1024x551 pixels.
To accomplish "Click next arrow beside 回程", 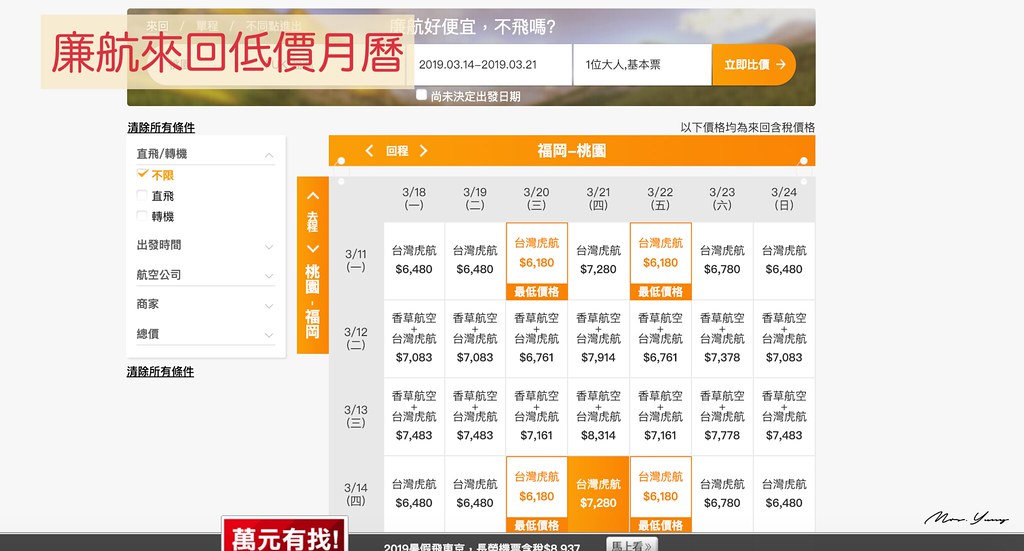I will [423, 151].
